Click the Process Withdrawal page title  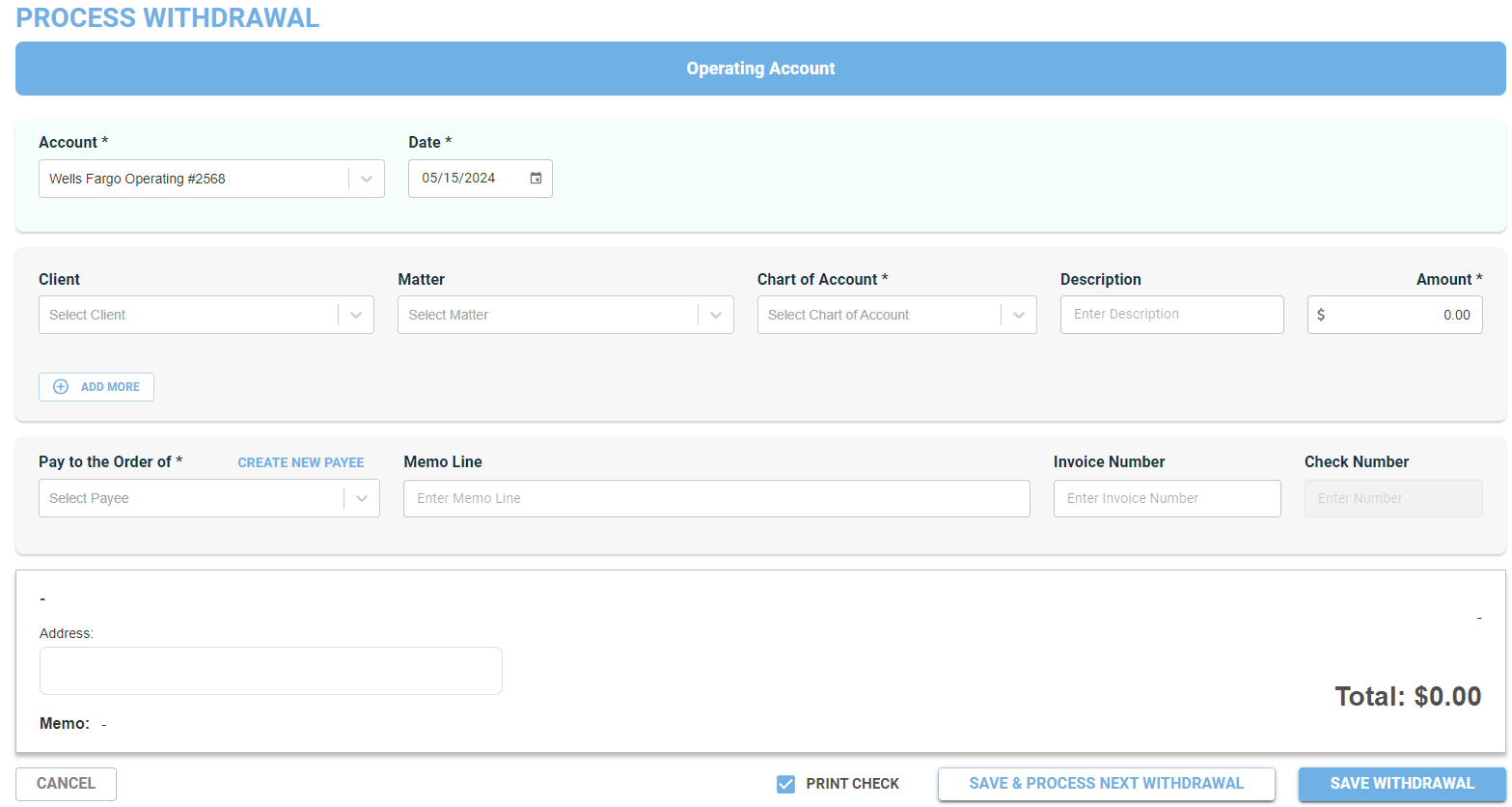click(168, 17)
